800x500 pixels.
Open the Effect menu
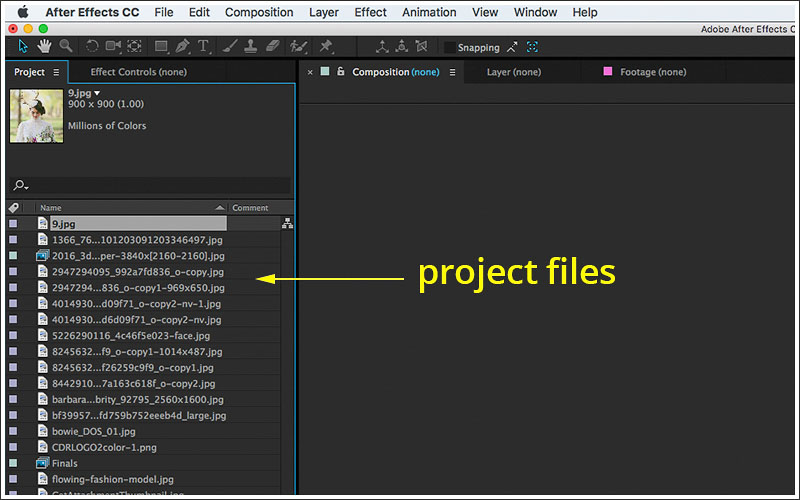[370, 12]
